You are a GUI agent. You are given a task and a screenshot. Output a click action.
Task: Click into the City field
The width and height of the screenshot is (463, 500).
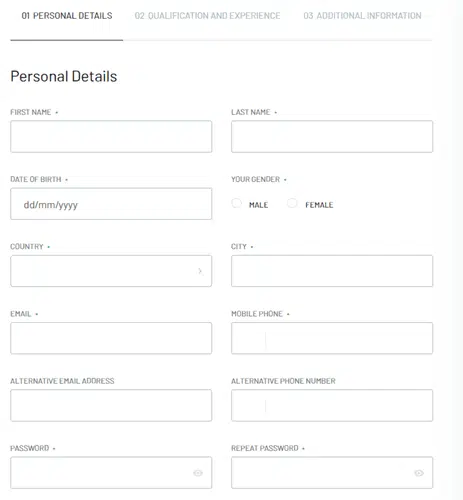click(332, 271)
